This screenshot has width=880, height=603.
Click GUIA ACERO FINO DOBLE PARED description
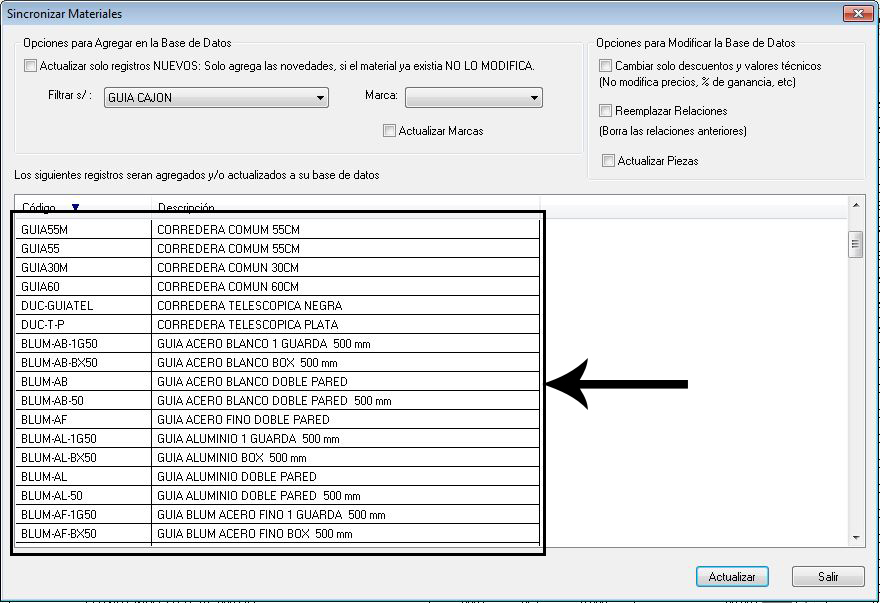243,420
